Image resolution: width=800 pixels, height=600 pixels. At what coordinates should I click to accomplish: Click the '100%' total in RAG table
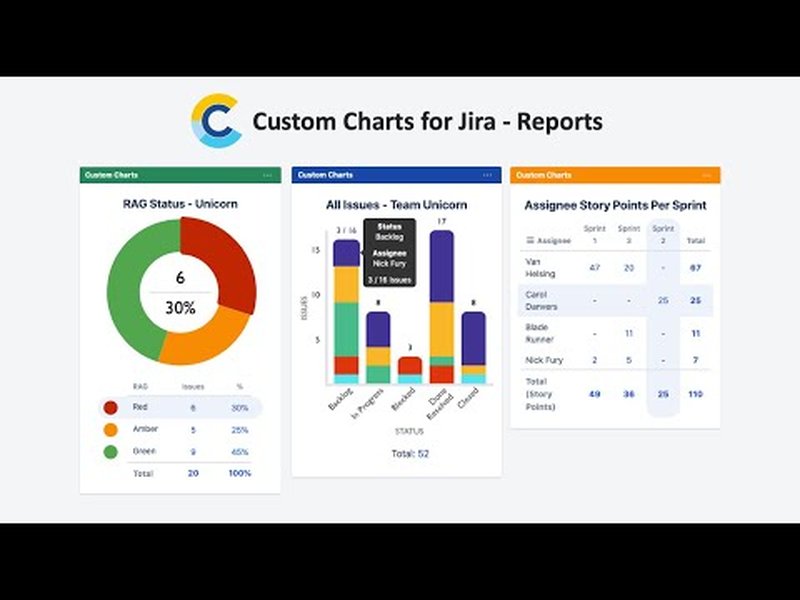coord(239,473)
